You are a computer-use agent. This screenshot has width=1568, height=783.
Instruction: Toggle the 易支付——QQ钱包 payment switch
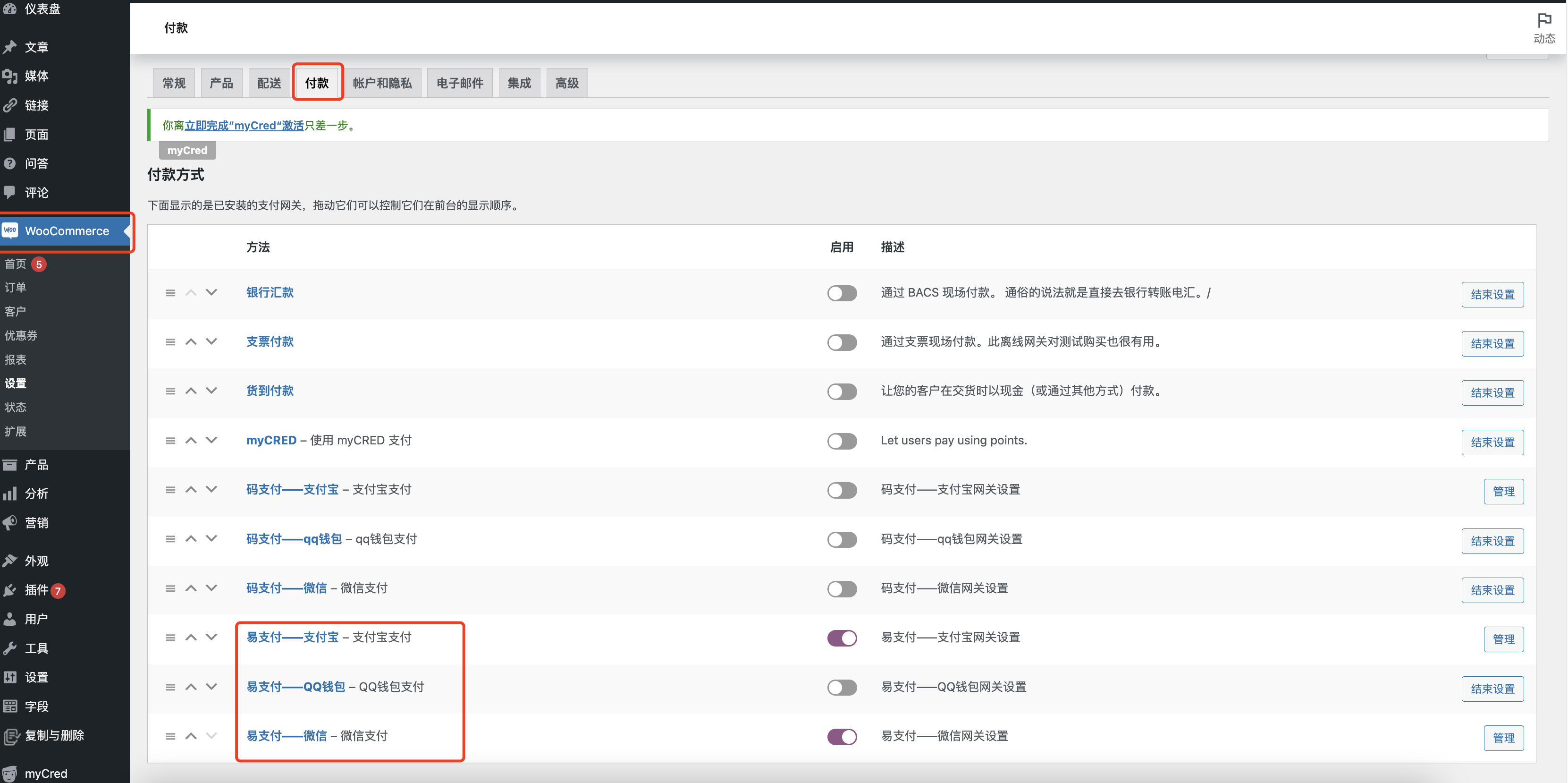coord(842,688)
